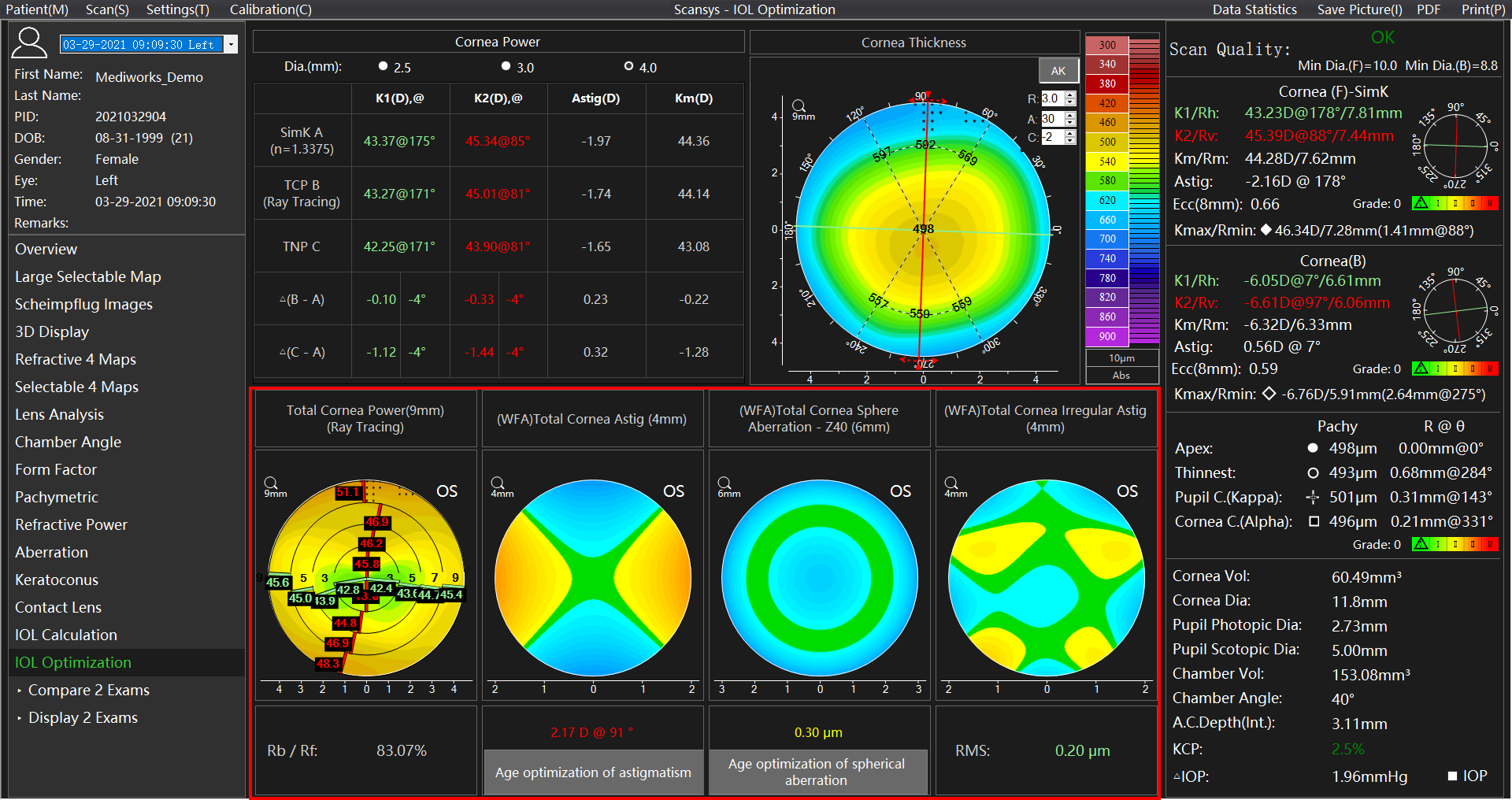This screenshot has height=800, width=1512.
Task: Click the R radius input field
Action: [1052, 98]
